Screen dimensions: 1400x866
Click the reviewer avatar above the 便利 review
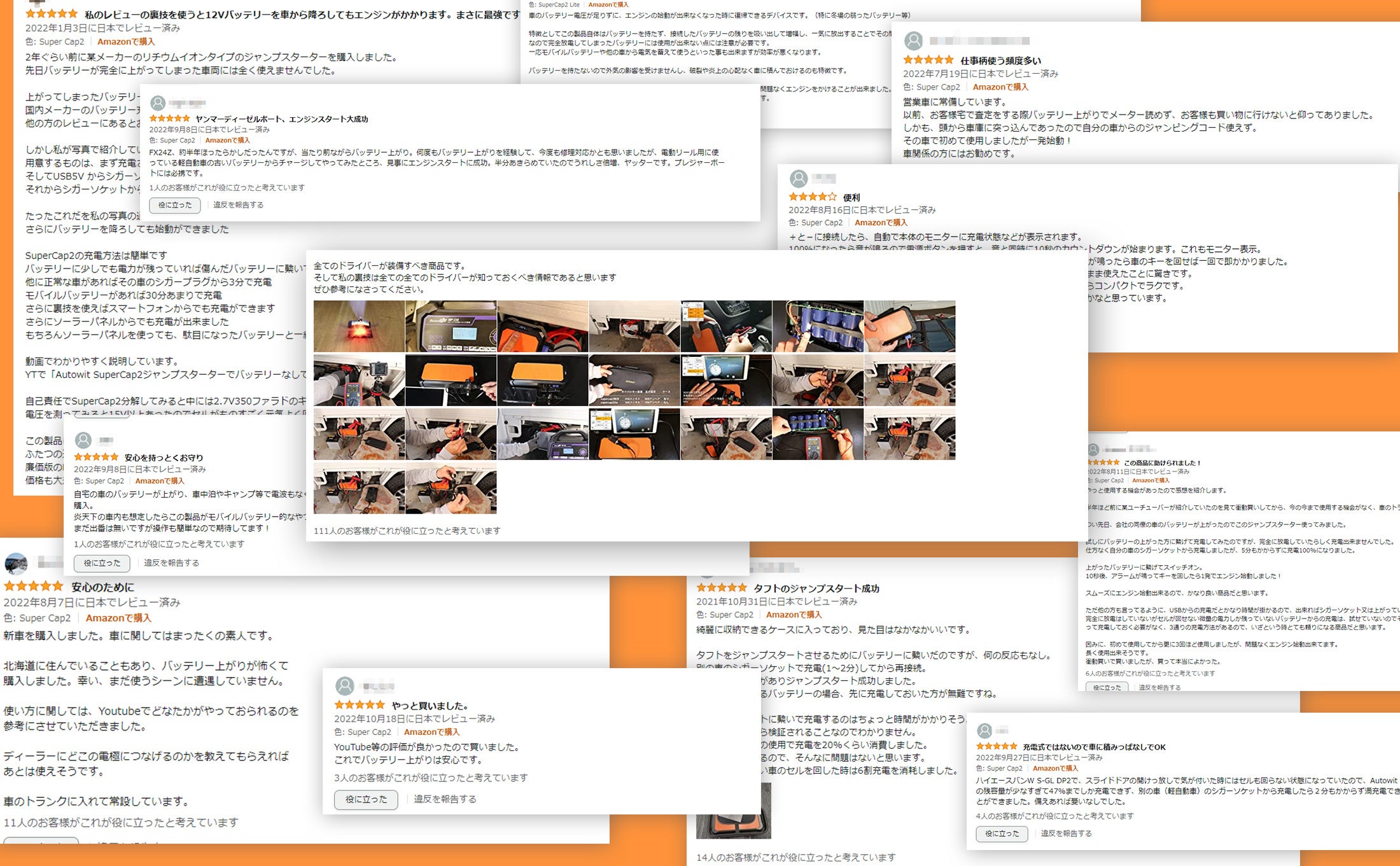799,178
